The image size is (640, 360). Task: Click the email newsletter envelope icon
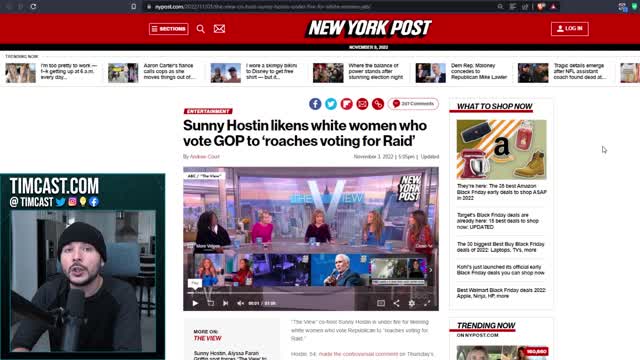[x=219, y=29]
